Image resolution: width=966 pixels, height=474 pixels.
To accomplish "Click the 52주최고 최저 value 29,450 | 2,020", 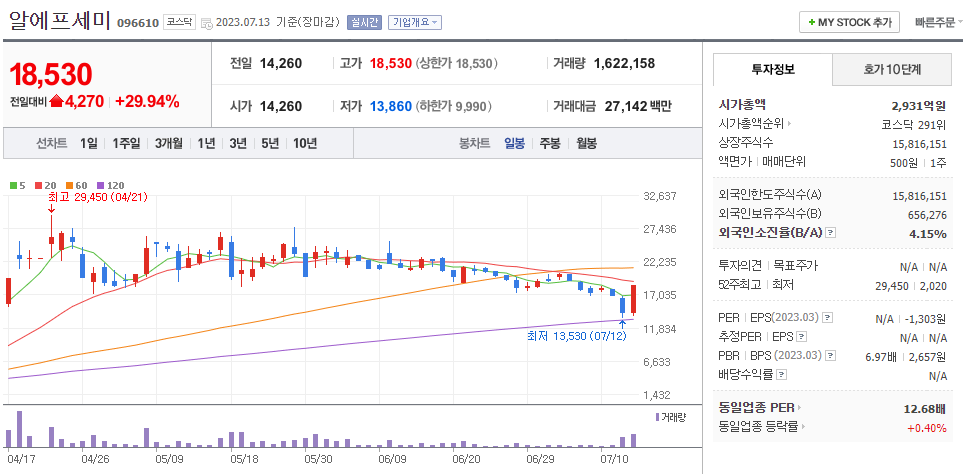I will coord(911,285).
